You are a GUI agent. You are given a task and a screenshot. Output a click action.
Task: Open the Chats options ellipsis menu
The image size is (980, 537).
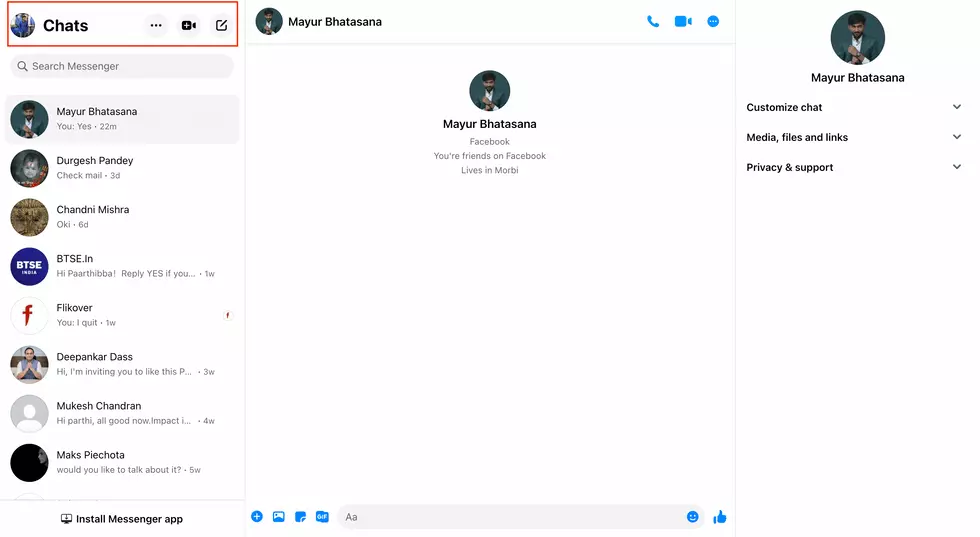coord(156,25)
